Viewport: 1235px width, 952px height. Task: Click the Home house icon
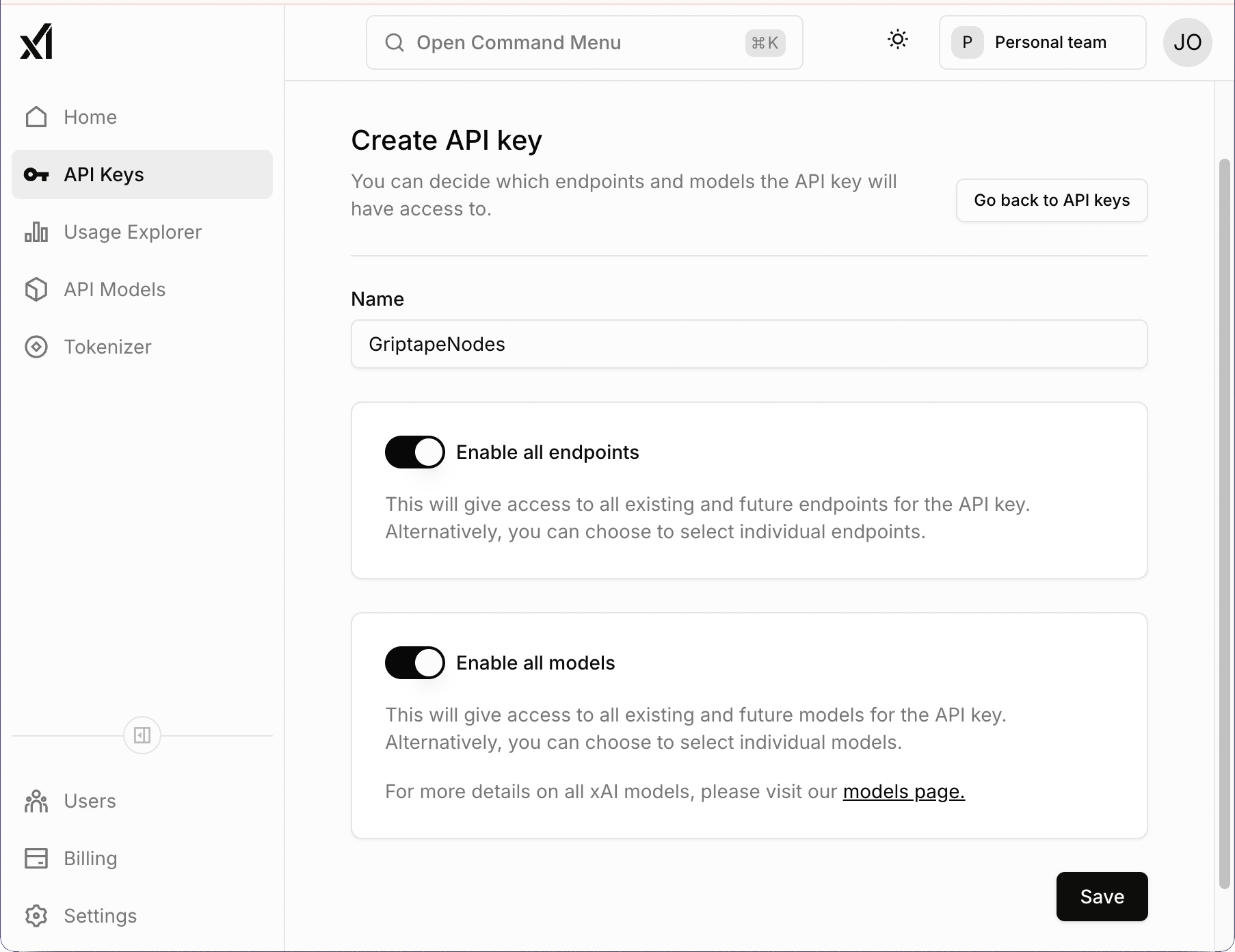(x=36, y=117)
